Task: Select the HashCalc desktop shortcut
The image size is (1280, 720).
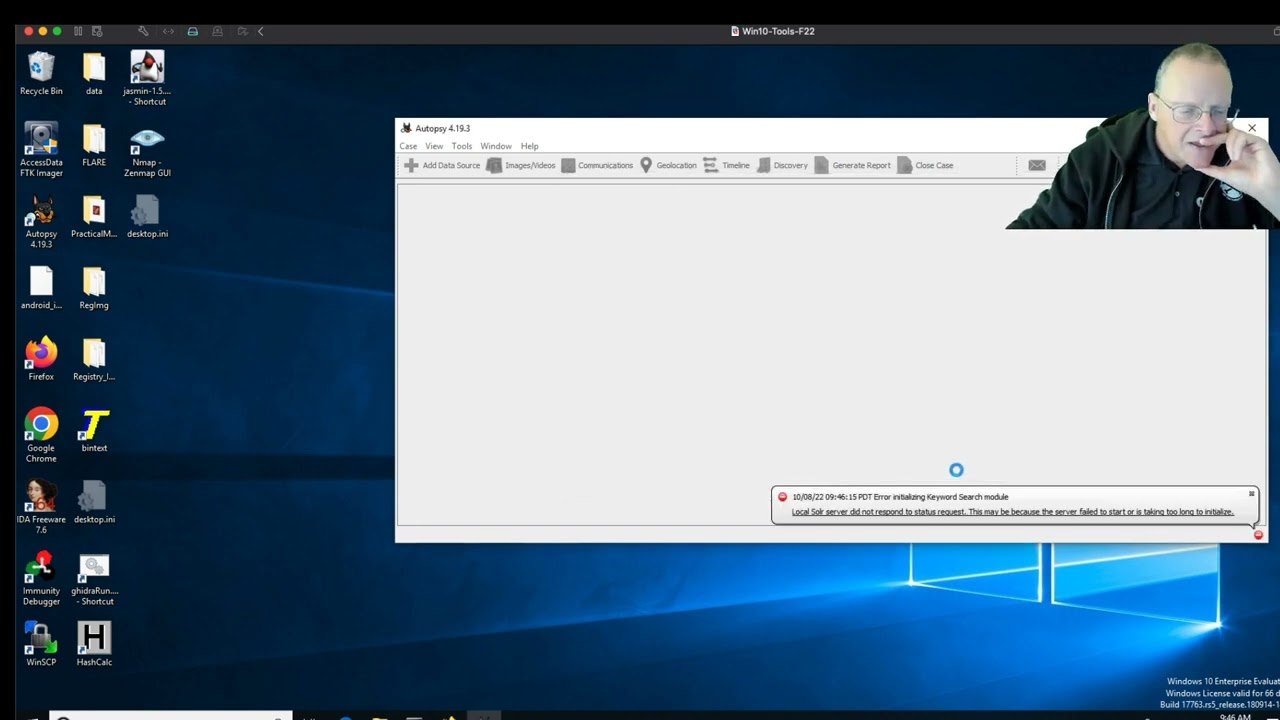Action: coord(94,645)
